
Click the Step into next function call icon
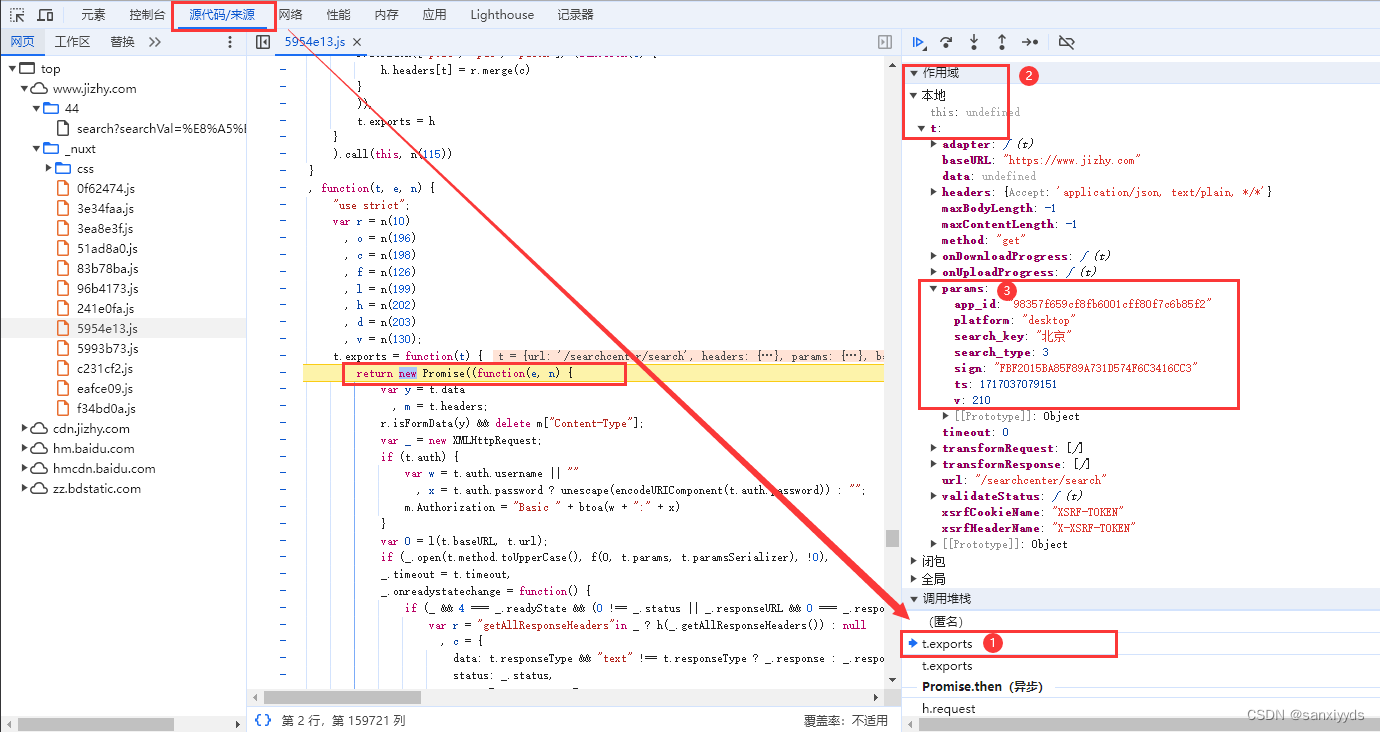tap(973, 42)
